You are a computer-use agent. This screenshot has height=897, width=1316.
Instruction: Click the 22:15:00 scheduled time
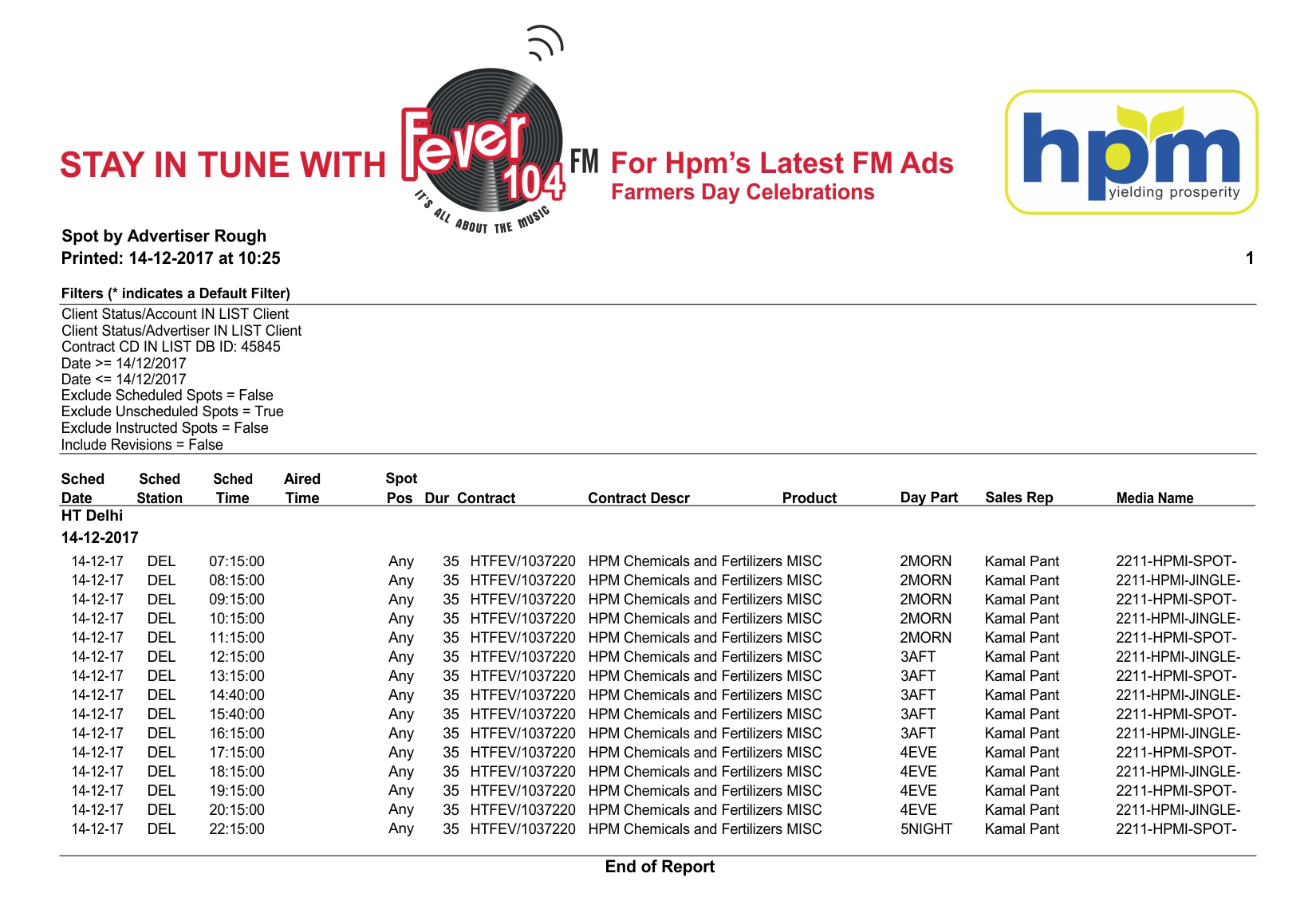tap(237, 829)
